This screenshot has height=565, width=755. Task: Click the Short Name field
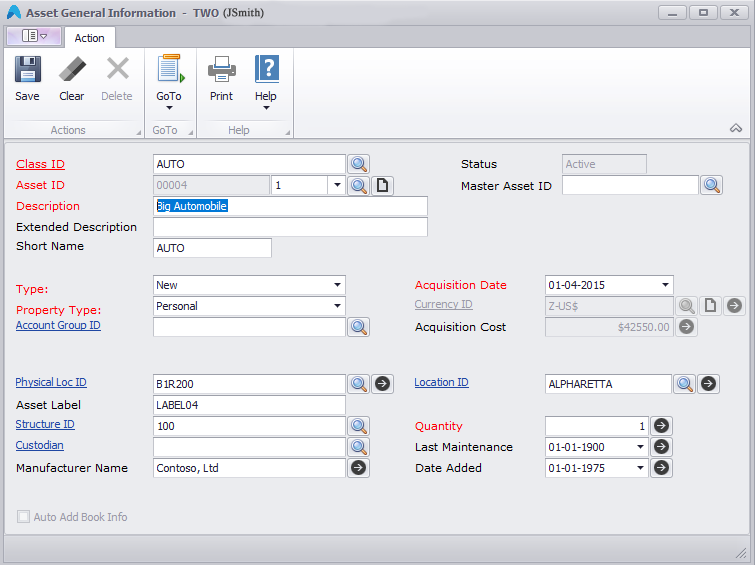click(x=212, y=248)
